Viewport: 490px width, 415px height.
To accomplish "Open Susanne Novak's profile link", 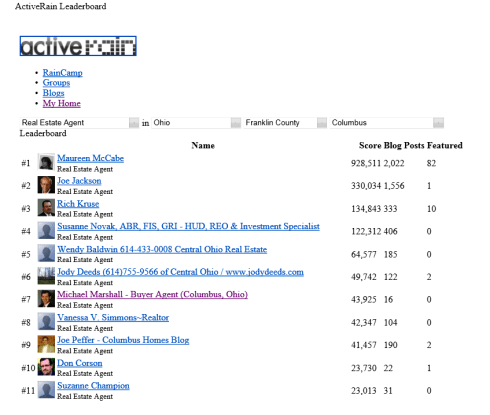I will 188,226.
